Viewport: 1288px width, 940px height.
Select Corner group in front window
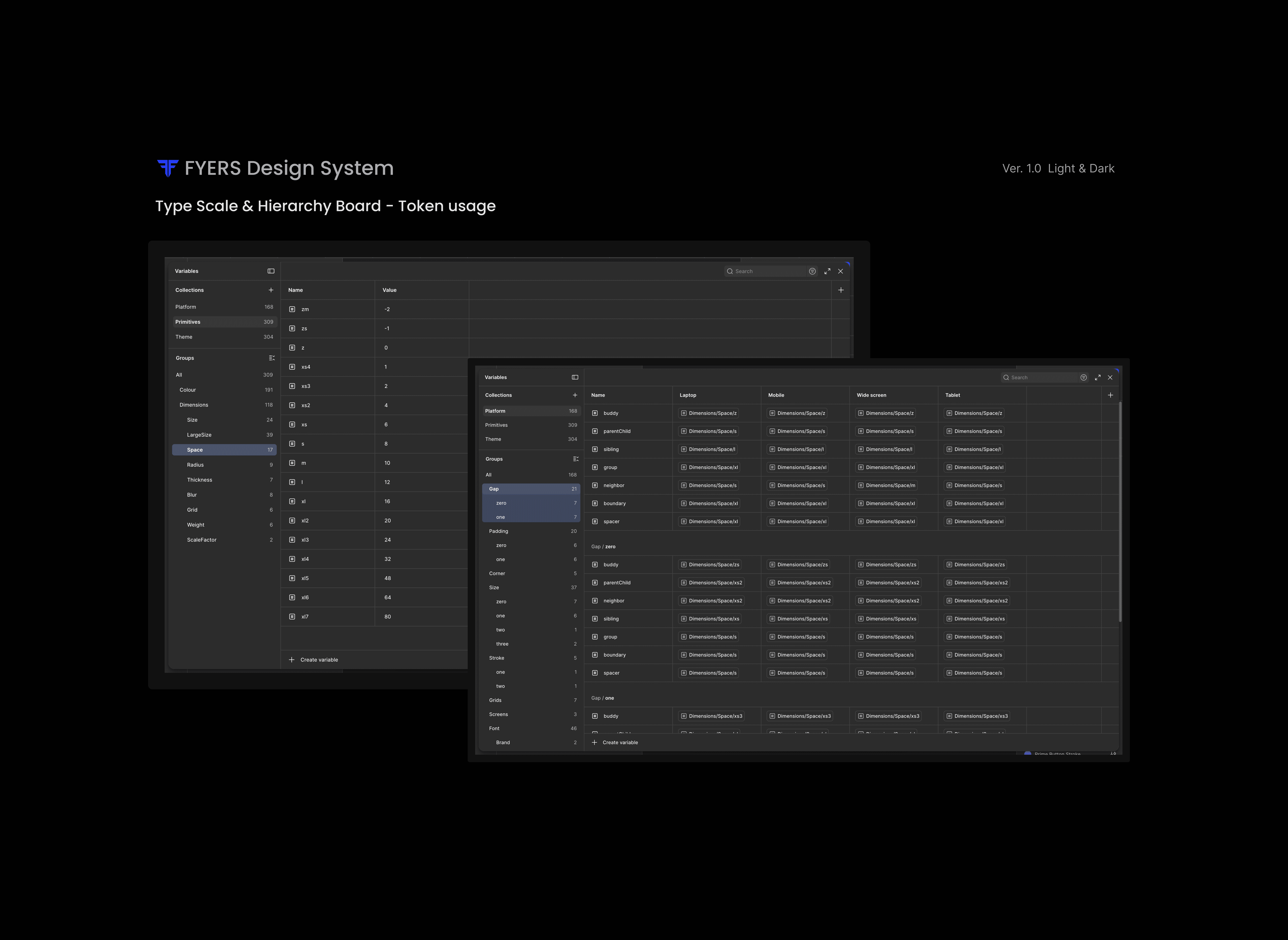click(531, 574)
